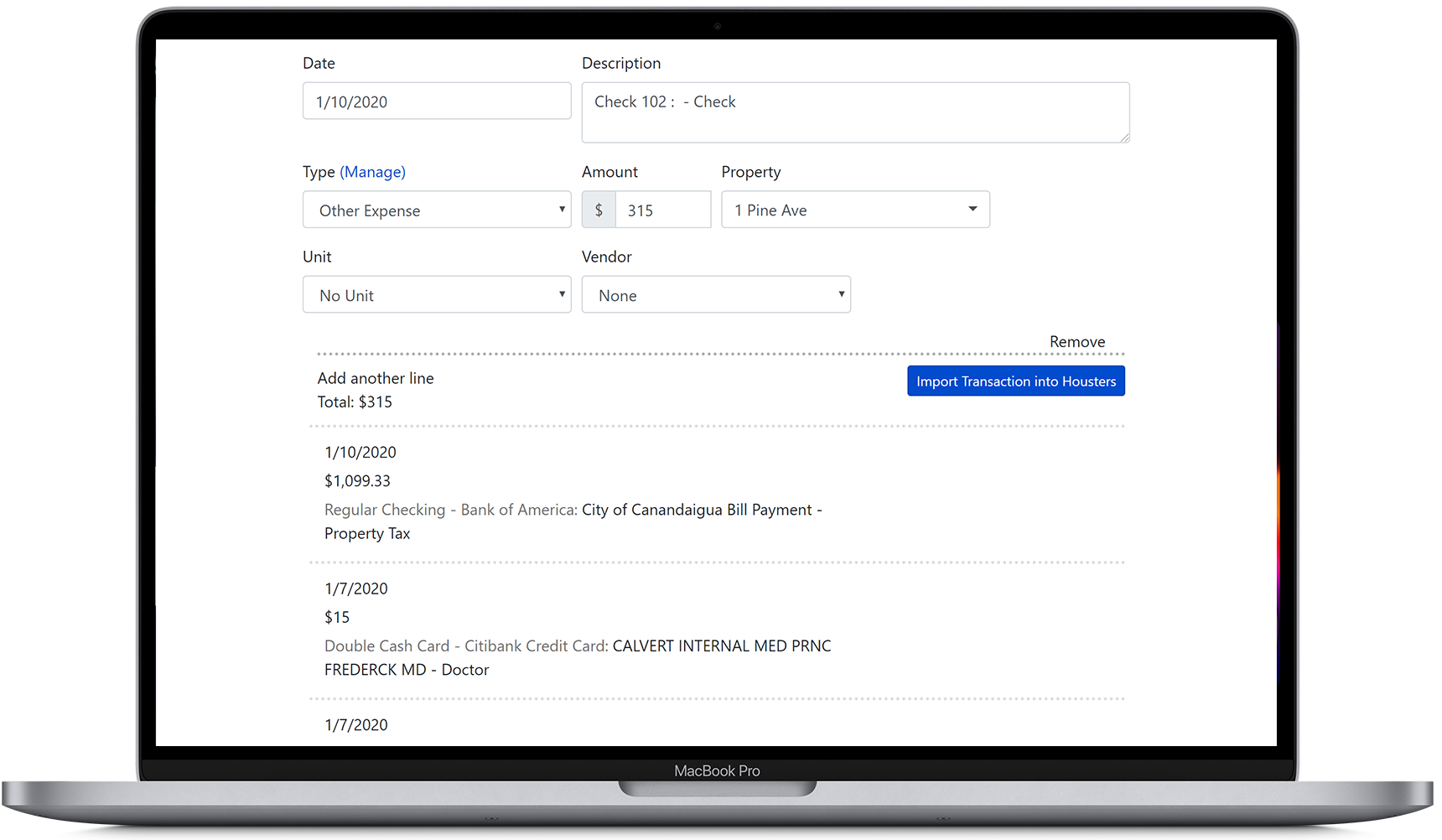Open the Type dropdown showing Other Expense
The width and height of the screenshot is (1442, 840).
point(436,210)
